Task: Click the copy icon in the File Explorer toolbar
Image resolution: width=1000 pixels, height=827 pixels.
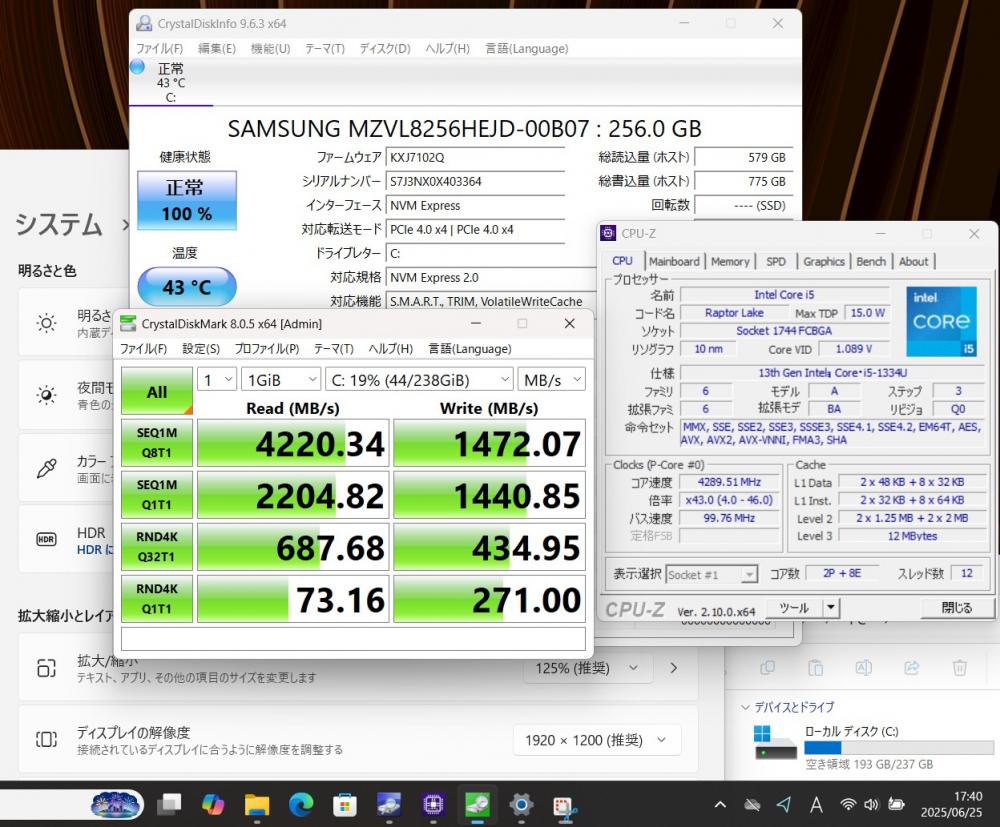Action: tap(767, 668)
